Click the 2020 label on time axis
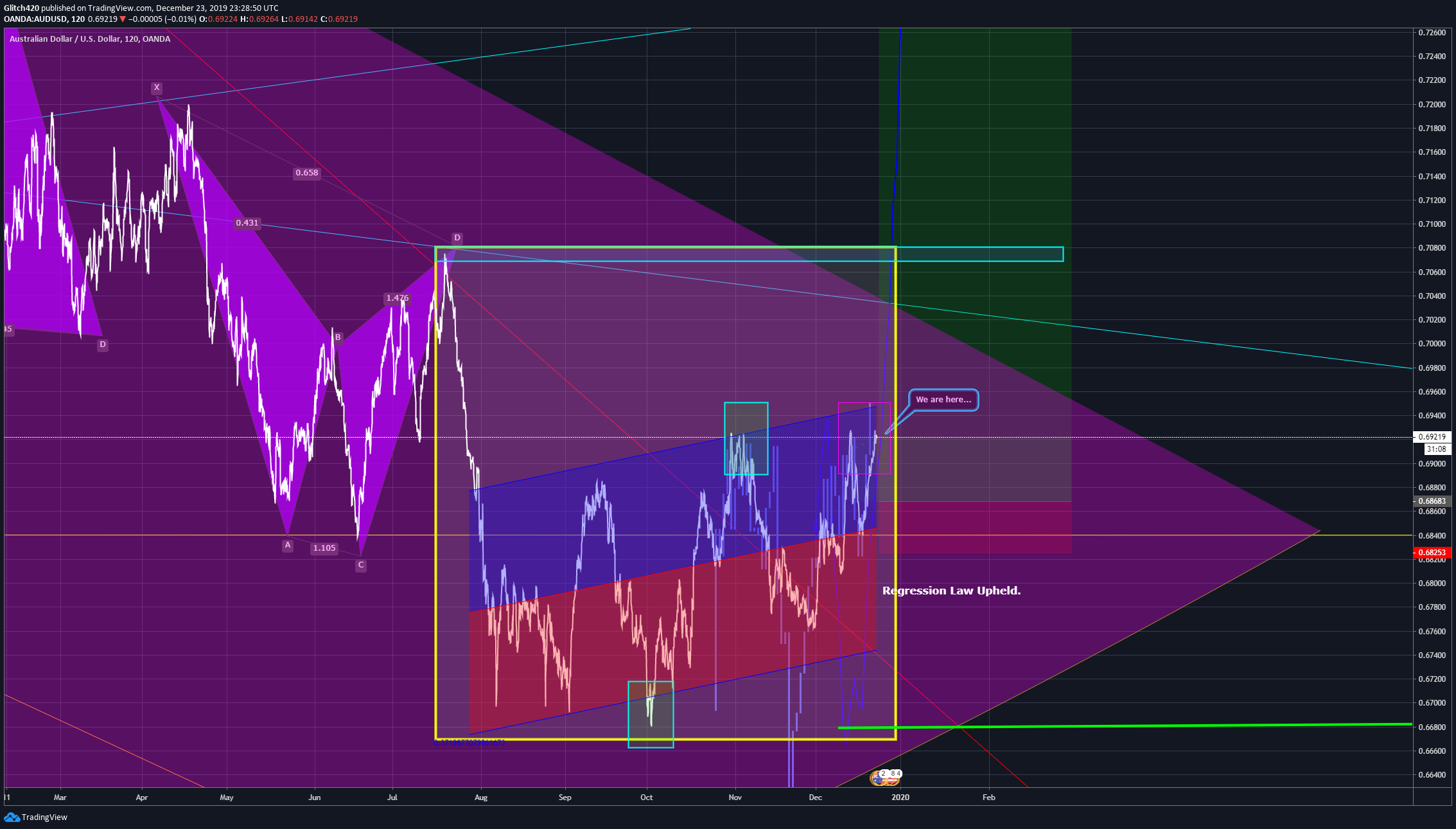Screen dimensions: 1456x829 click(x=901, y=798)
